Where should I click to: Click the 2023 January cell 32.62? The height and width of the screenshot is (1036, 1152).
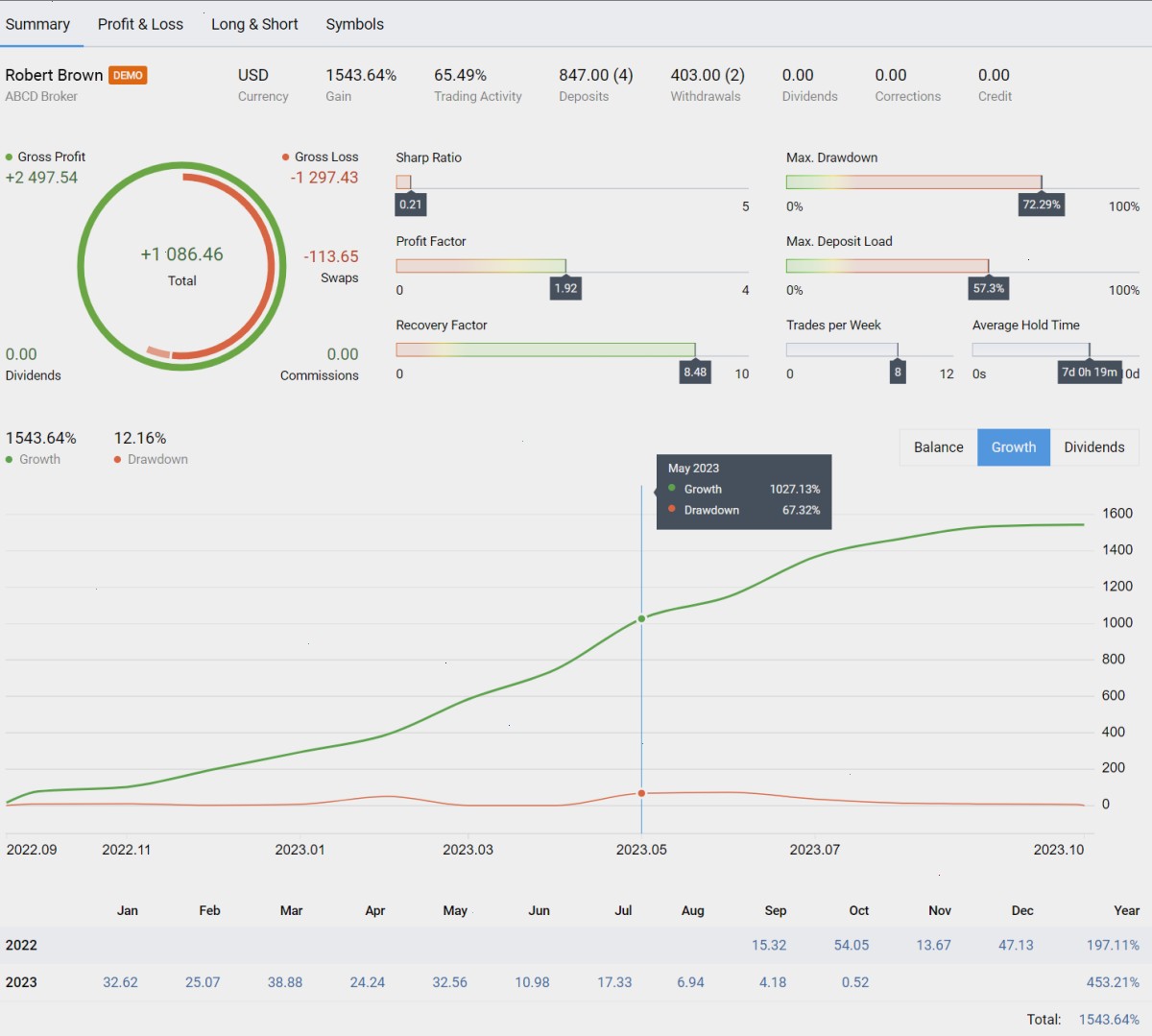[x=120, y=983]
